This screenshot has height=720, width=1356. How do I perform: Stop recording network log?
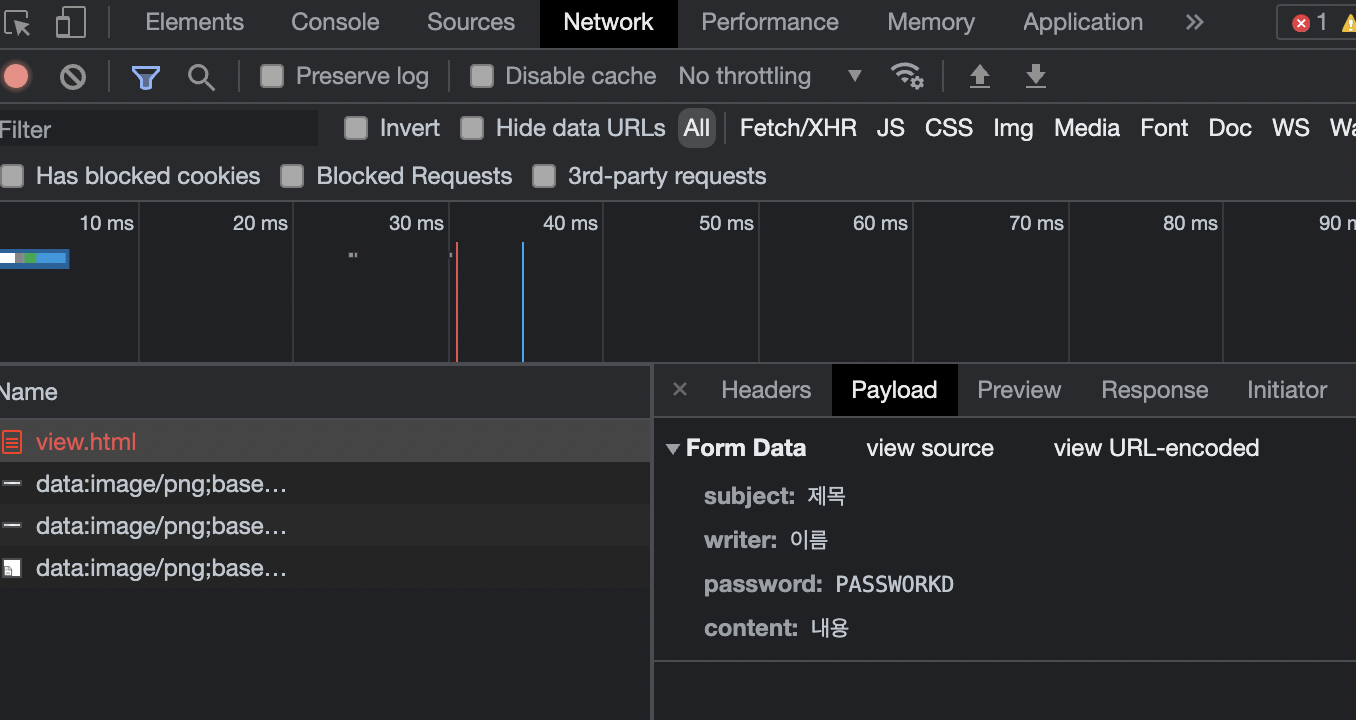click(16, 76)
